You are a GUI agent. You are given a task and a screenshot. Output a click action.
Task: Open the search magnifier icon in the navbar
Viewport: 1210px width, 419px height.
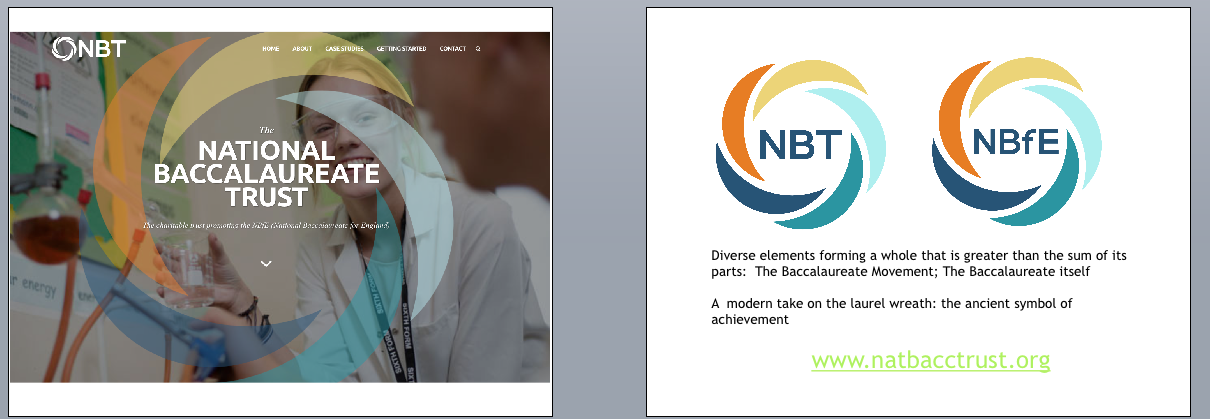pos(478,49)
